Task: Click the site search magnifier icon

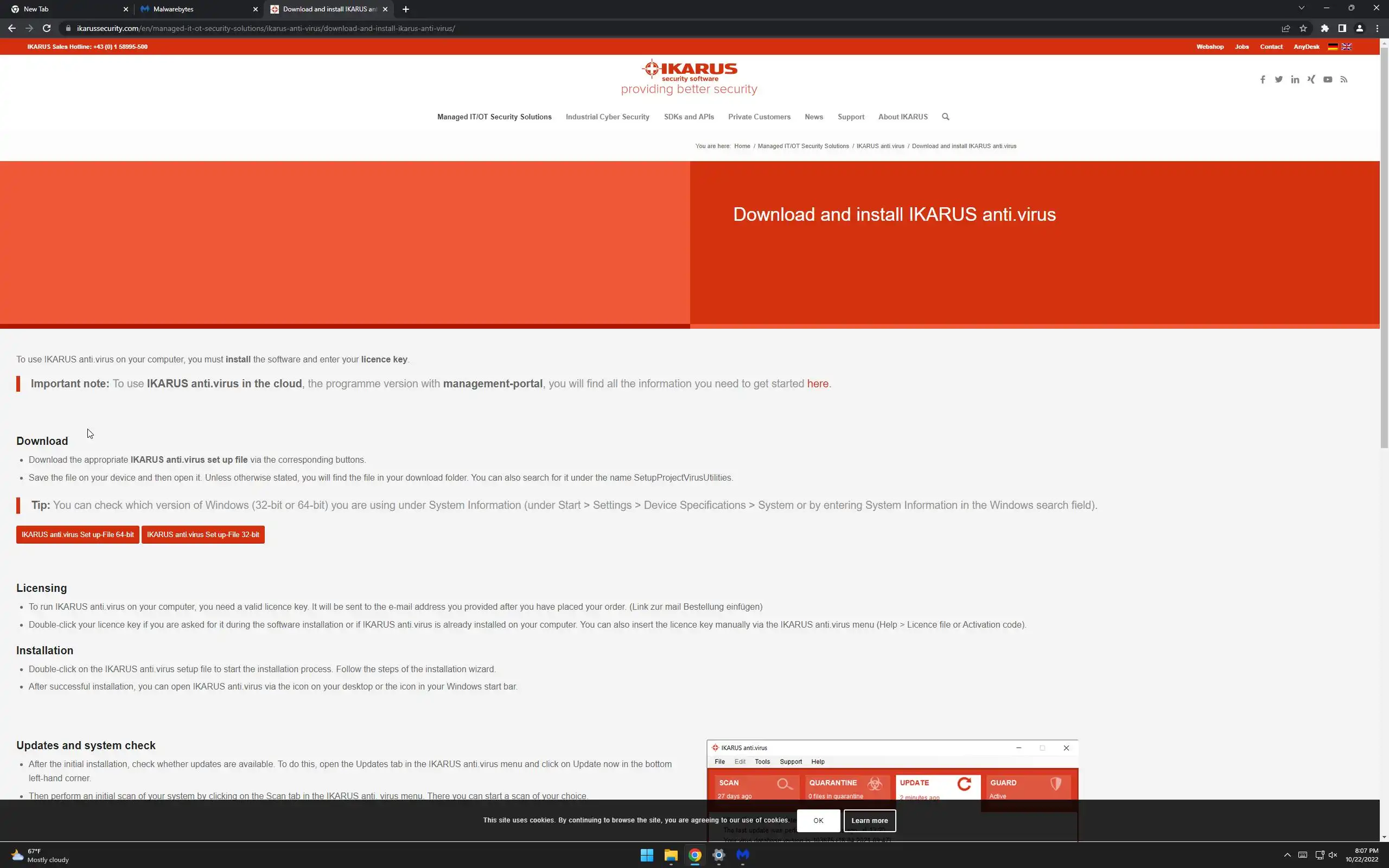Action: [945, 117]
